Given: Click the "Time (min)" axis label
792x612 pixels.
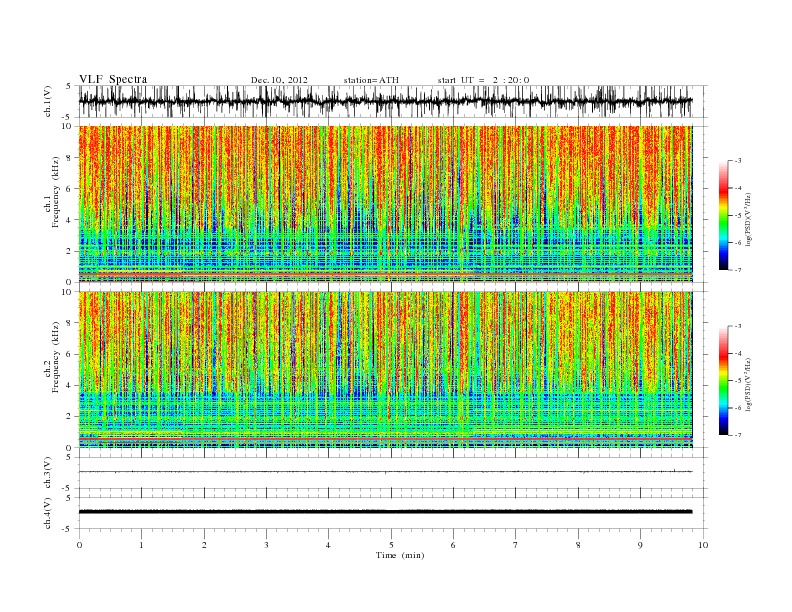Looking at the screenshot, I should click(x=400, y=555).
